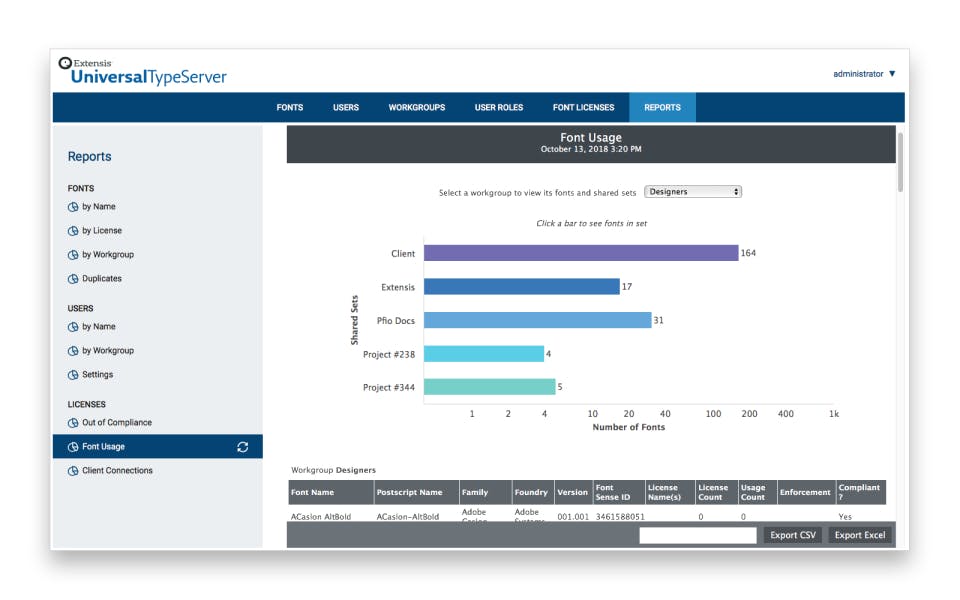Open the Out of Compliance report

pyautogui.click(x=117, y=422)
